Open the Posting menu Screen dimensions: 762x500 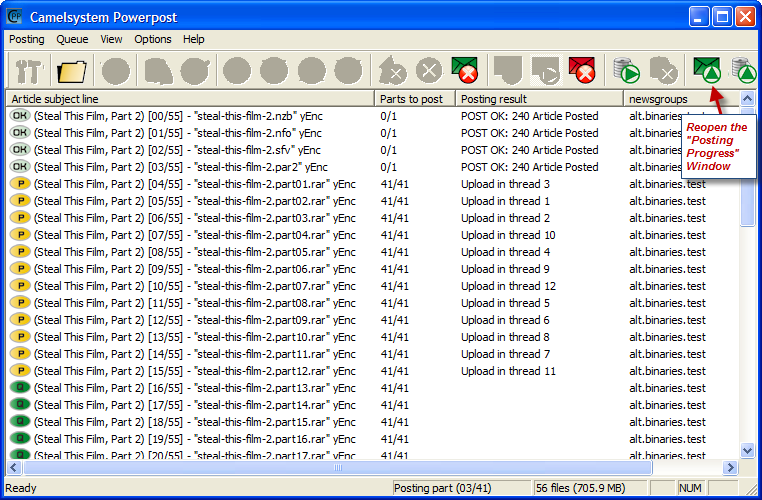coord(27,39)
